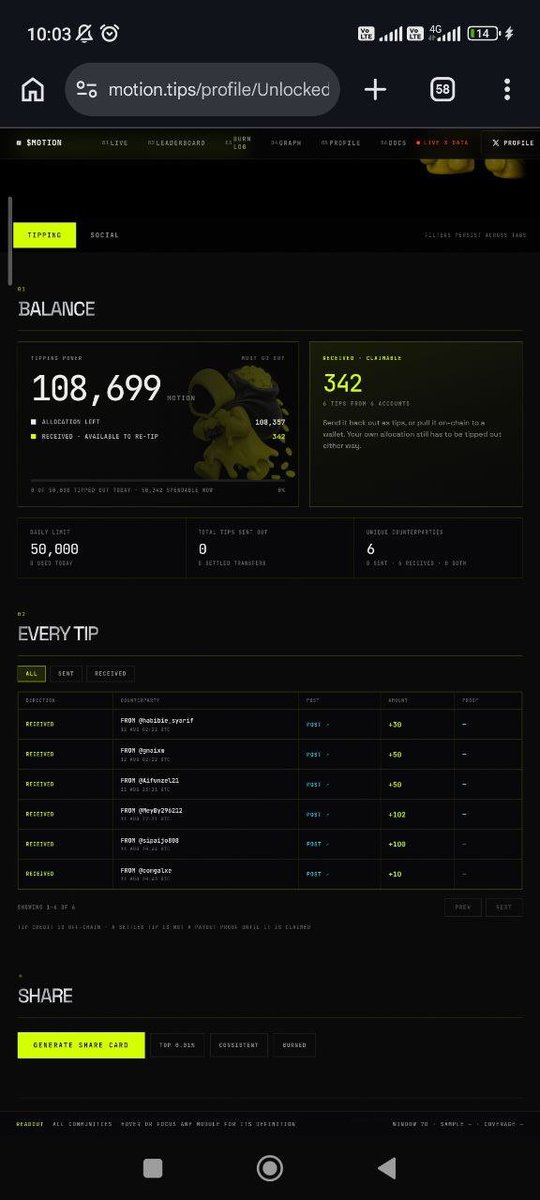540x1200 pixels.
Task: Open POST link for @Aifunzel21 tip
Action: coord(316,783)
